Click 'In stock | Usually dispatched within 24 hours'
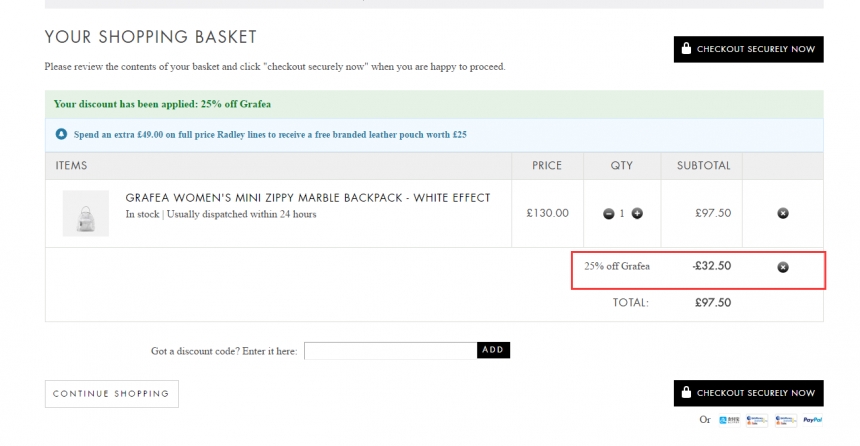This screenshot has width=860, height=446. [221, 214]
